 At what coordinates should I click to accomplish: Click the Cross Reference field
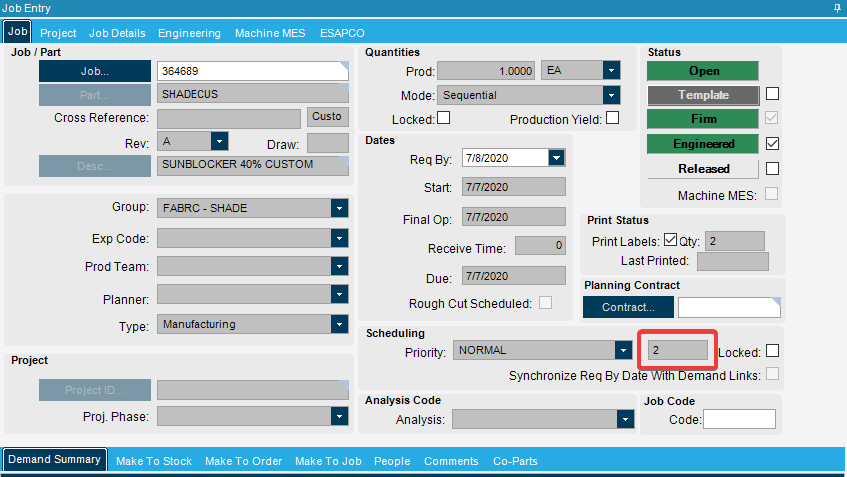(228, 118)
